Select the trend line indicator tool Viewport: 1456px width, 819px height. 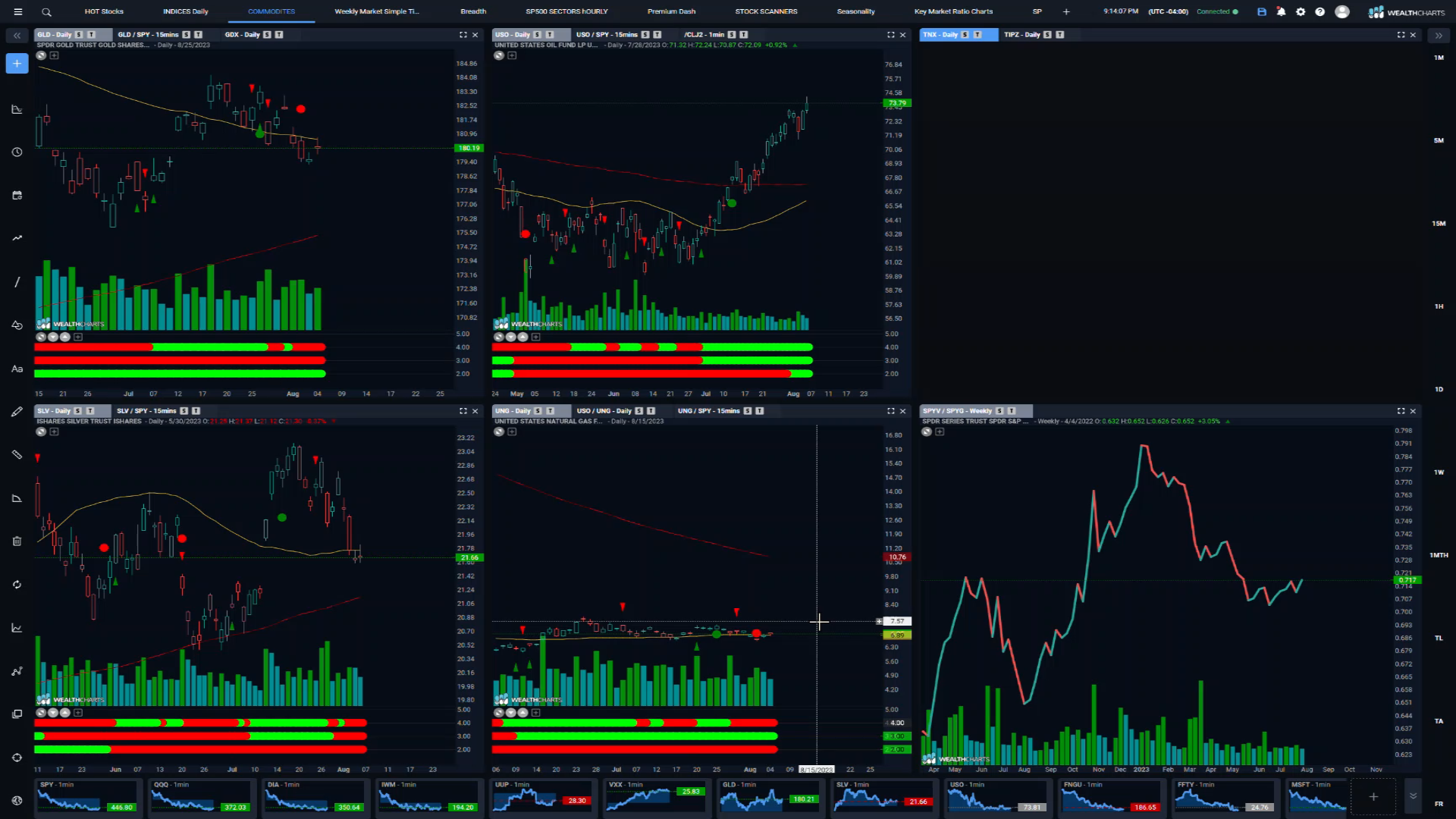(x=17, y=238)
